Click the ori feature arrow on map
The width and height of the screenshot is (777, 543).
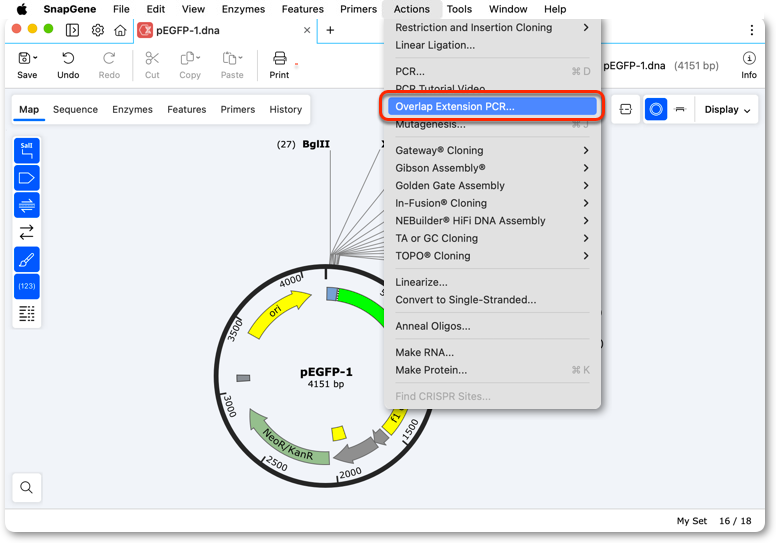(x=278, y=312)
